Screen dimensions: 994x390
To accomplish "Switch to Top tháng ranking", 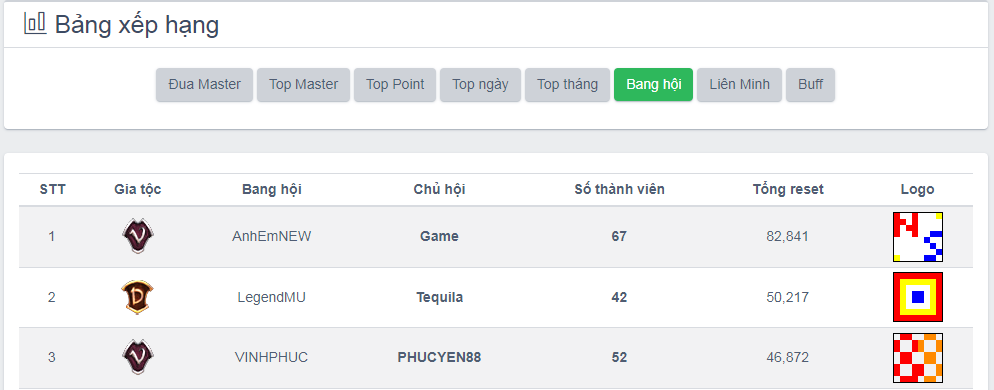I will (x=567, y=84).
